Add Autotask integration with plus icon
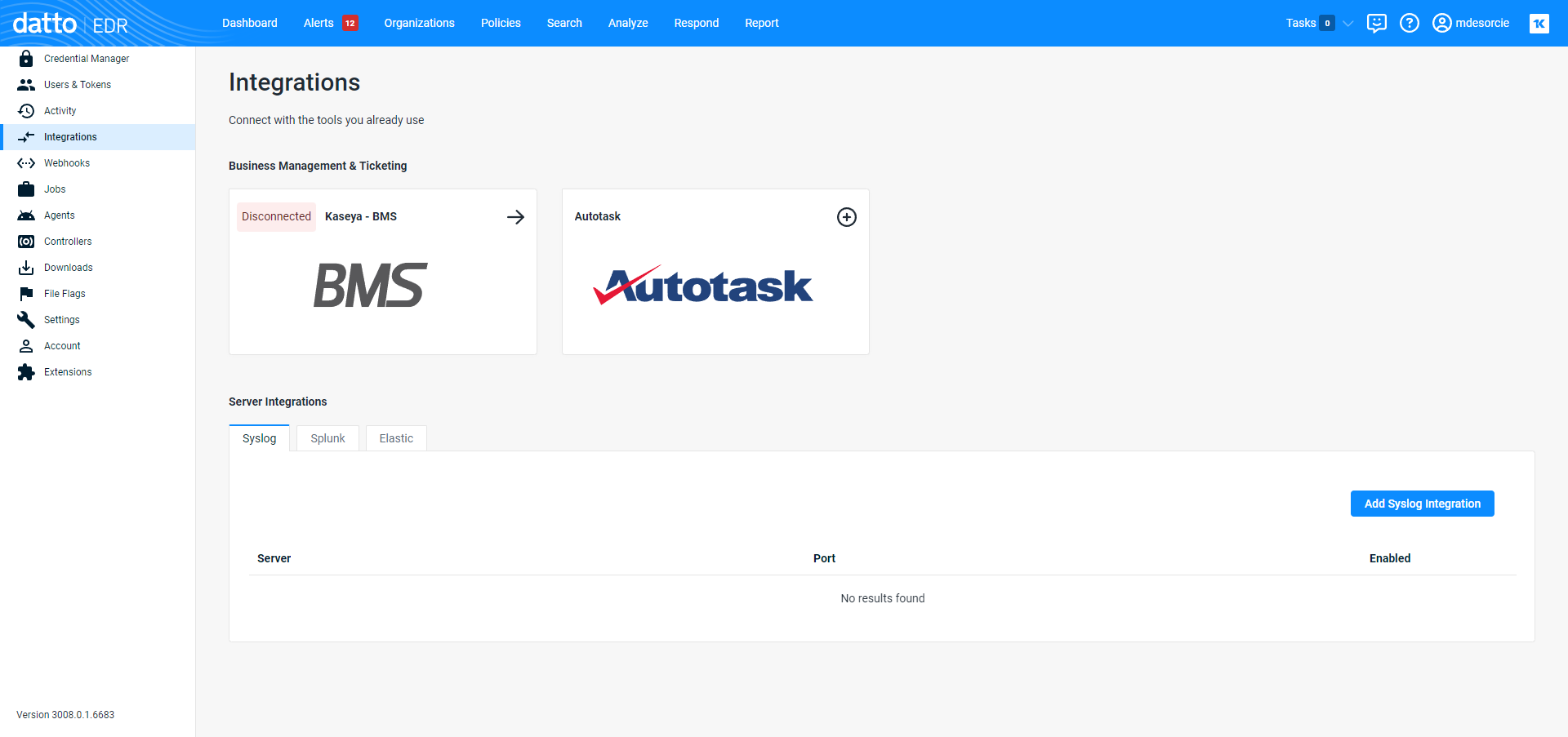 (847, 217)
